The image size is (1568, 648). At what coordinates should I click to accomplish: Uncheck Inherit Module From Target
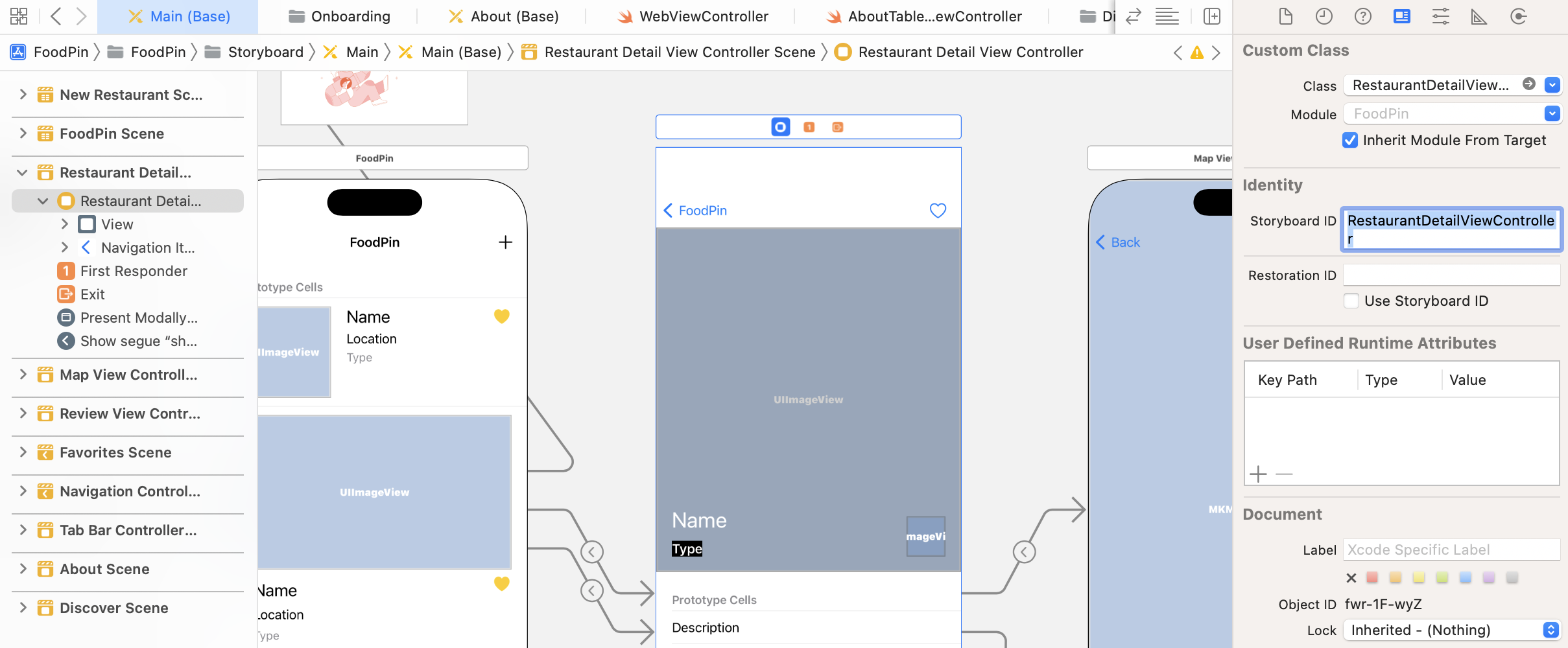pos(1350,140)
